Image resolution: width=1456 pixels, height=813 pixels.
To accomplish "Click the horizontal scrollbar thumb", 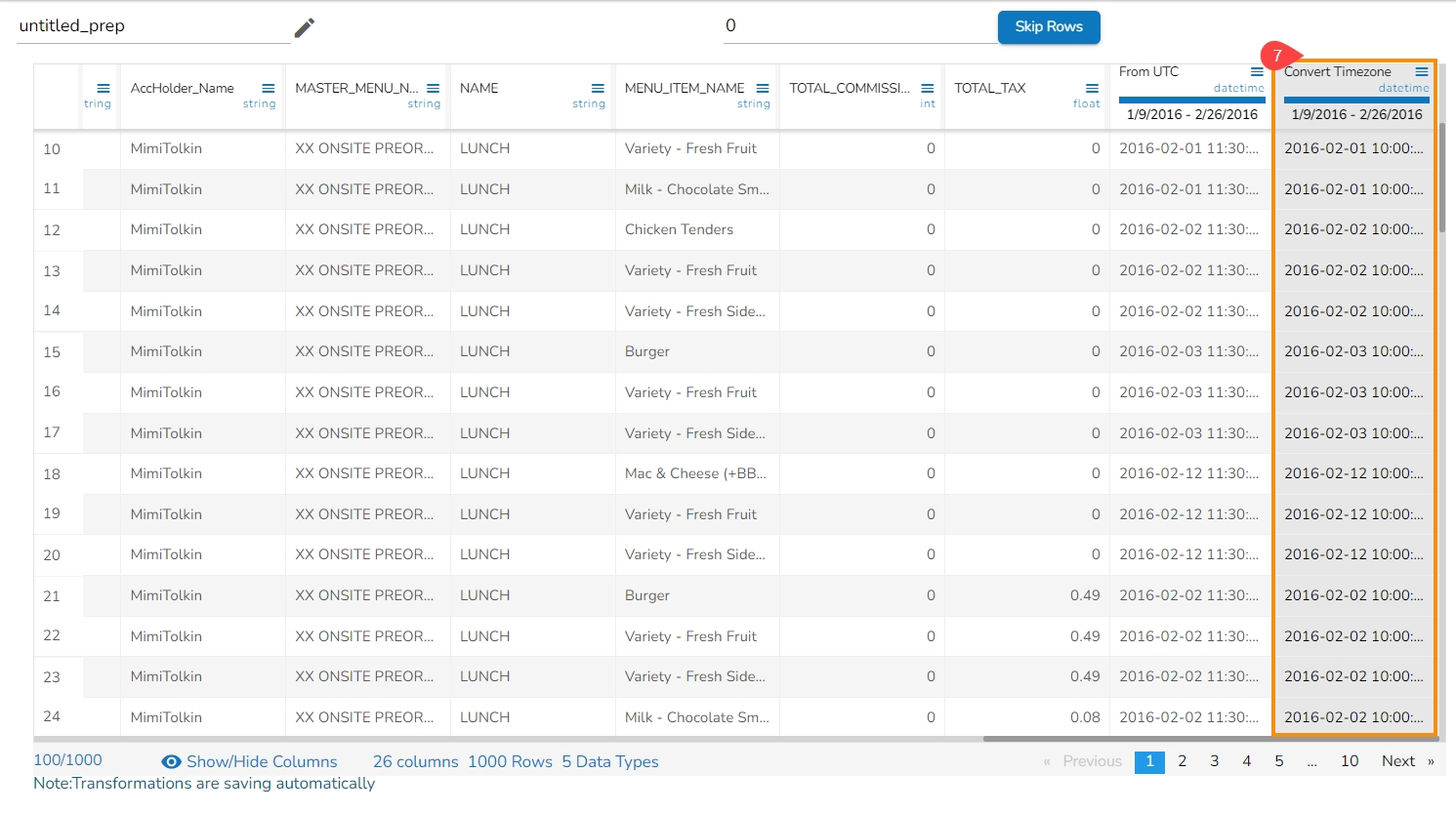I will pyautogui.click(x=1211, y=739).
